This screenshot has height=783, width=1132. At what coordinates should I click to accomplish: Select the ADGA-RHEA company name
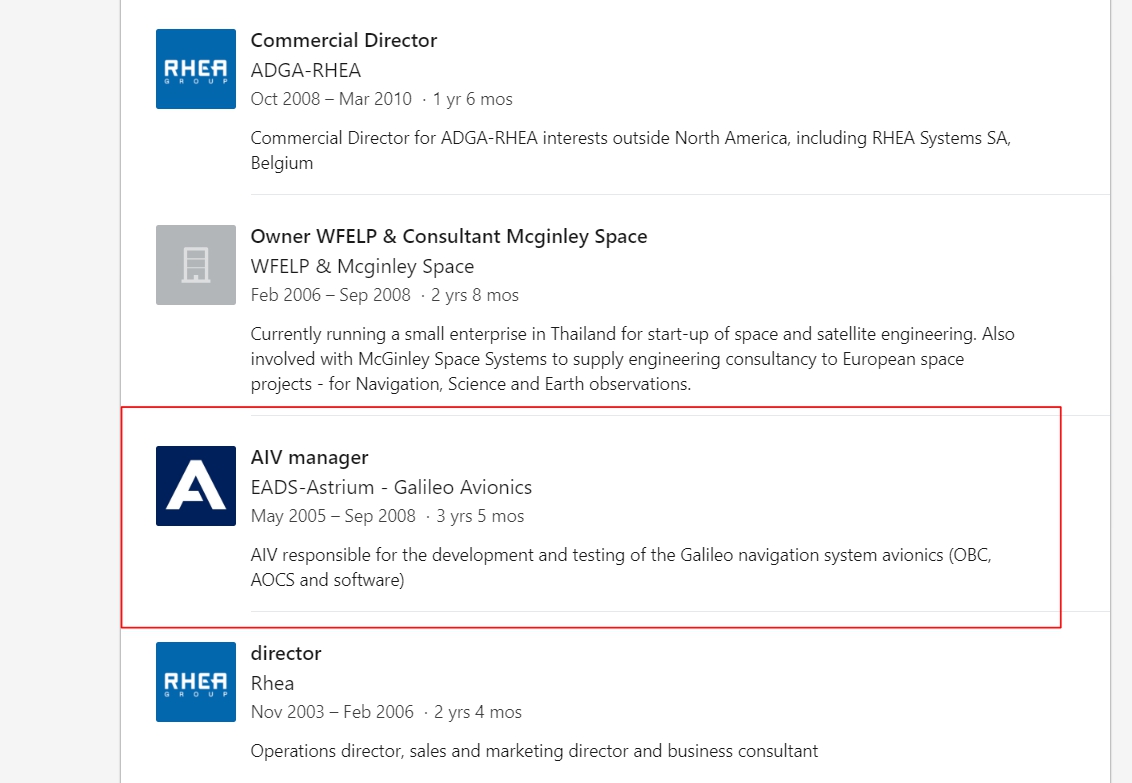pyautogui.click(x=305, y=70)
